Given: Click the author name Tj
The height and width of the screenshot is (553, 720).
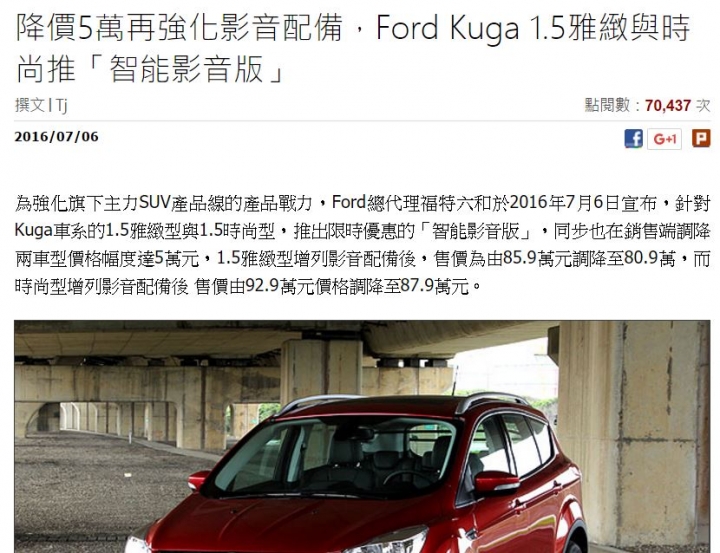Looking at the screenshot, I should click(x=62, y=105).
